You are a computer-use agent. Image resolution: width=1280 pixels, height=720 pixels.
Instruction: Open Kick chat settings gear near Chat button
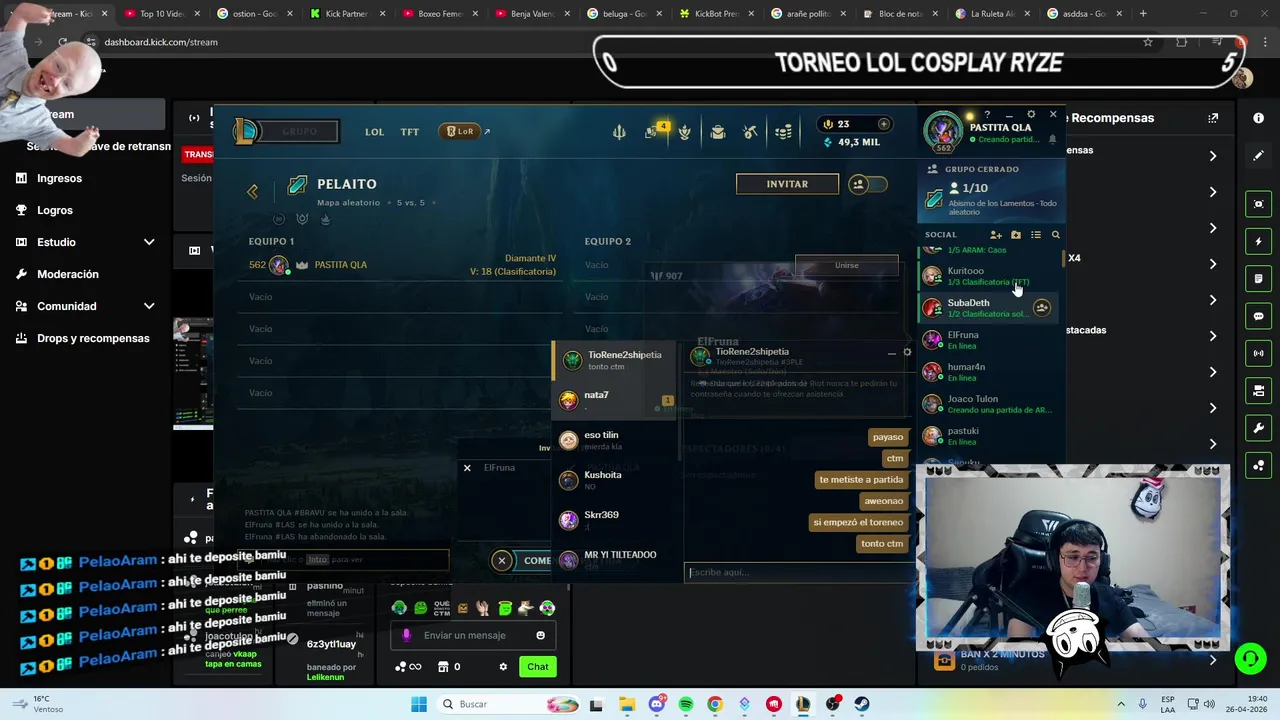[503, 667]
